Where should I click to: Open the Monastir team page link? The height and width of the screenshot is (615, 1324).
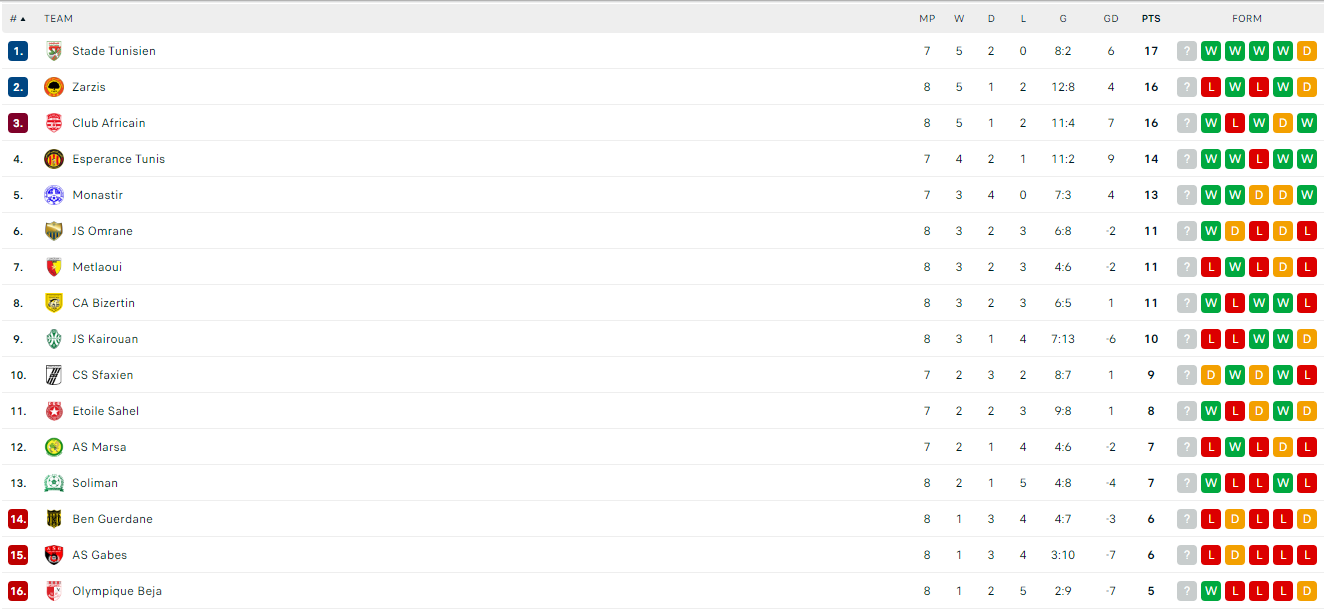click(x=98, y=195)
